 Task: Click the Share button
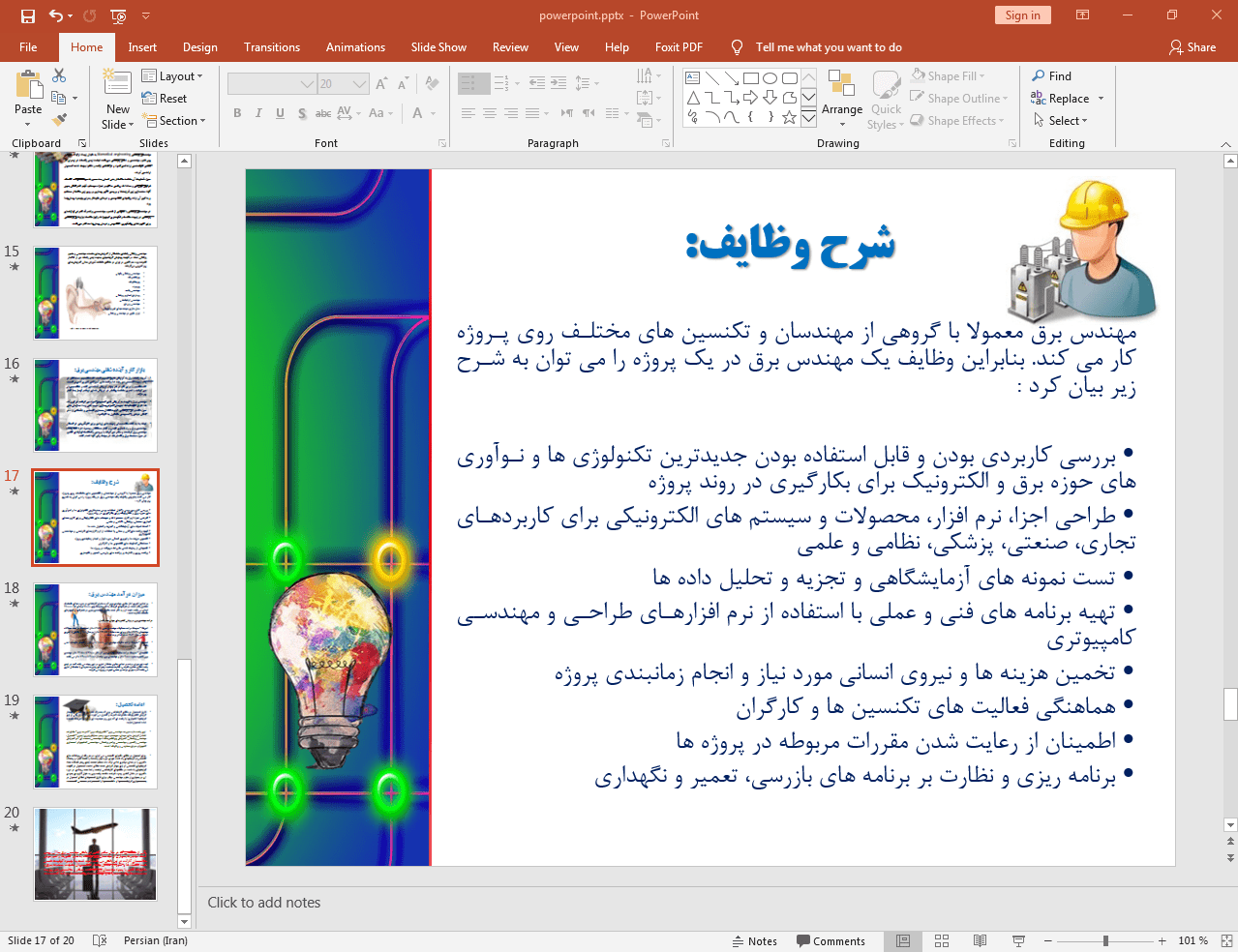pyautogui.click(x=1193, y=47)
